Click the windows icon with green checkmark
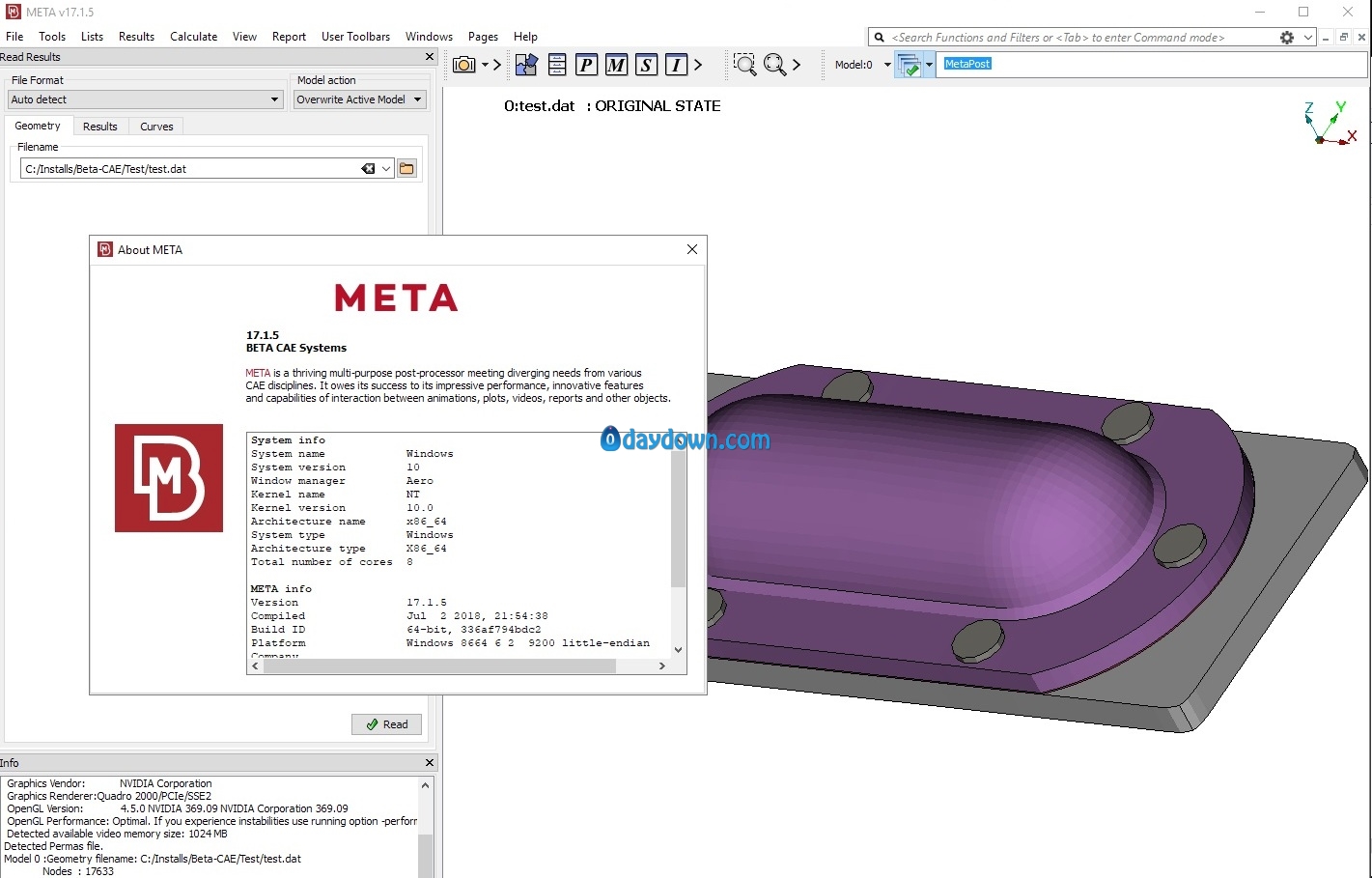 point(909,65)
